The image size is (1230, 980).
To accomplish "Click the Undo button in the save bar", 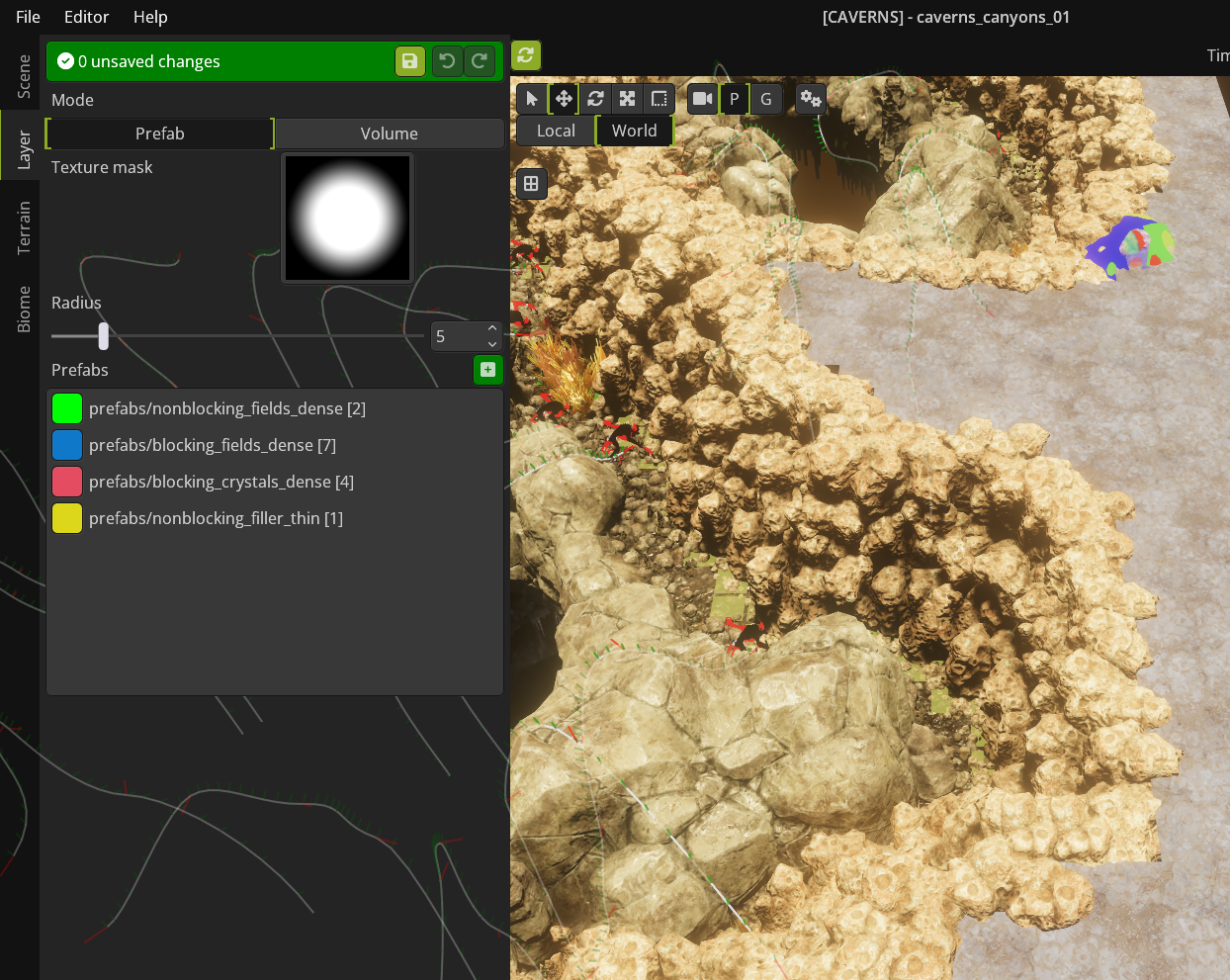I will click(x=446, y=60).
